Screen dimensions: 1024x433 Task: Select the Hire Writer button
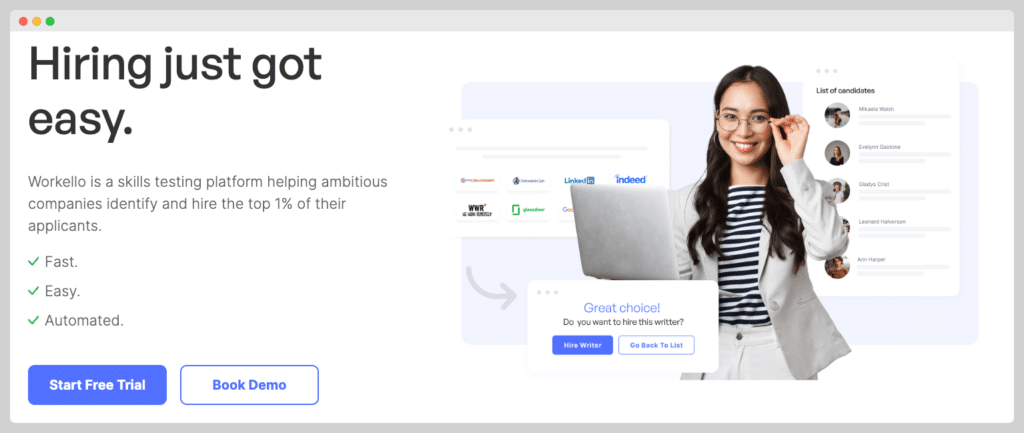pyautogui.click(x=583, y=345)
